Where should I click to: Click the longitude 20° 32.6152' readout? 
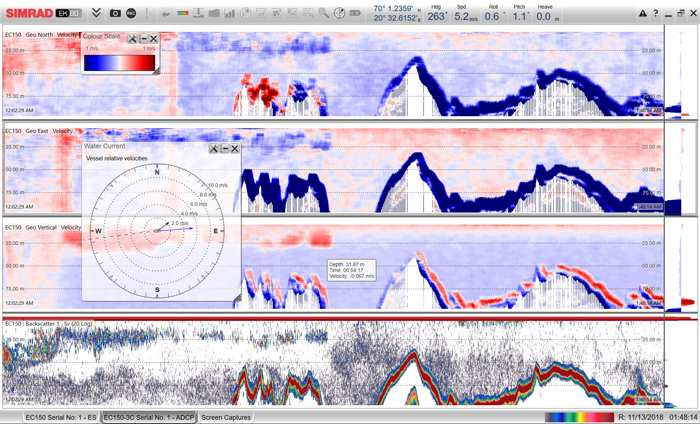[396, 18]
